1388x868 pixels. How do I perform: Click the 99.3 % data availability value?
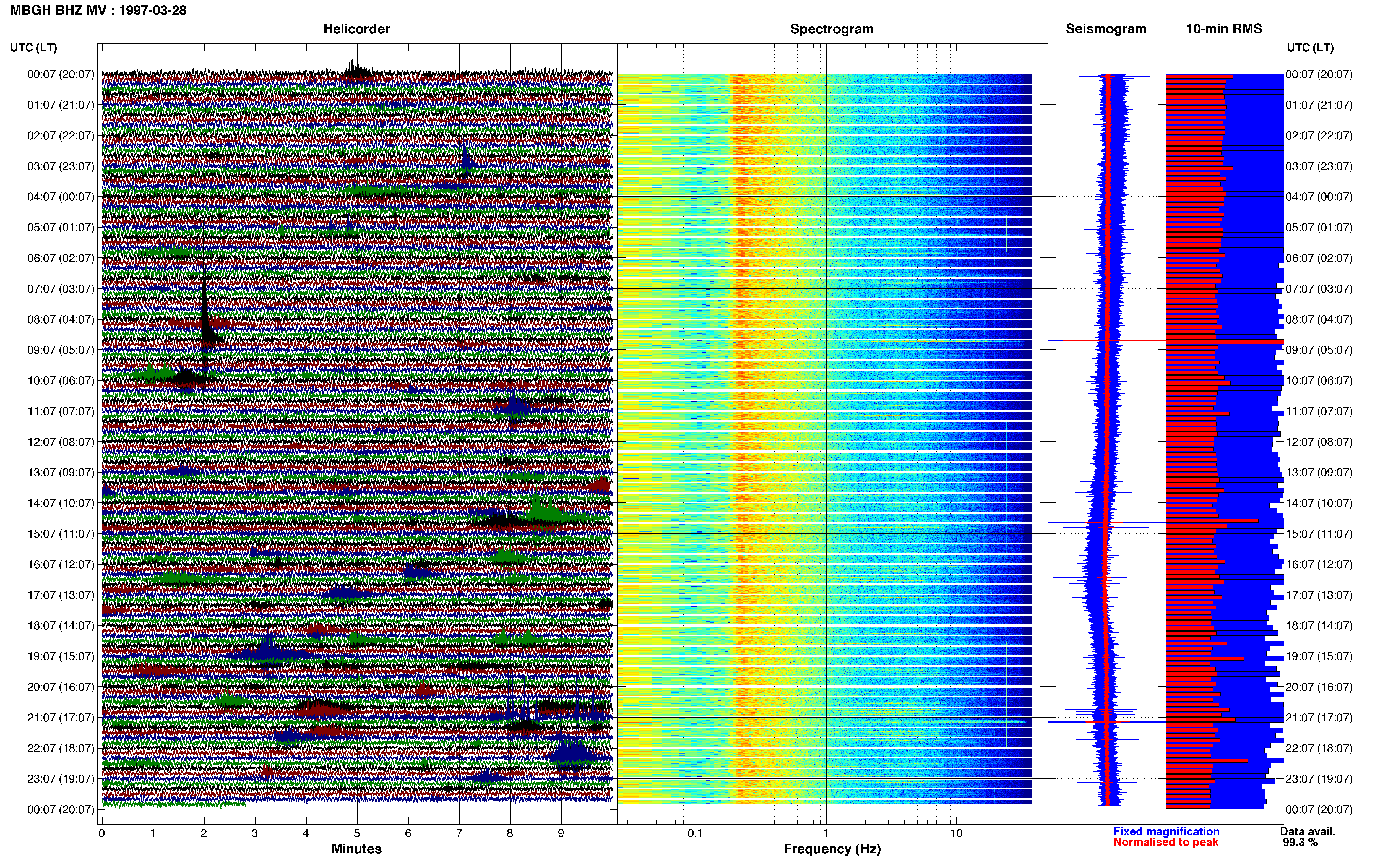pos(1300,842)
